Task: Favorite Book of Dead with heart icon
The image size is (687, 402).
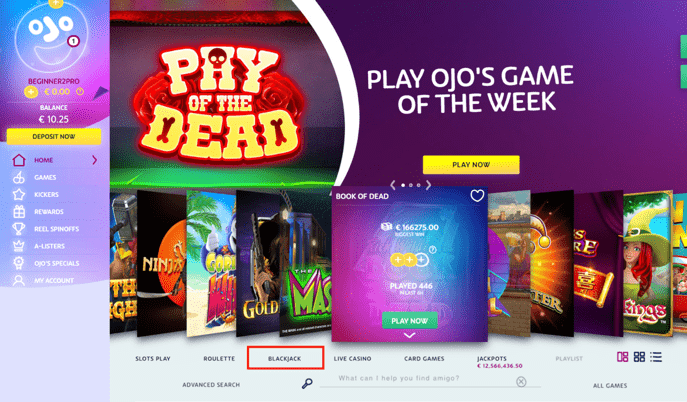Action: [477, 195]
